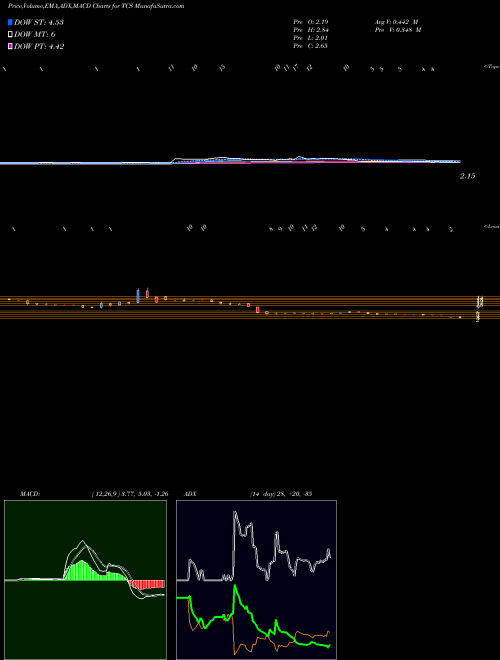
Task: Click the MACD: panel heading
Action: (30, 494)
